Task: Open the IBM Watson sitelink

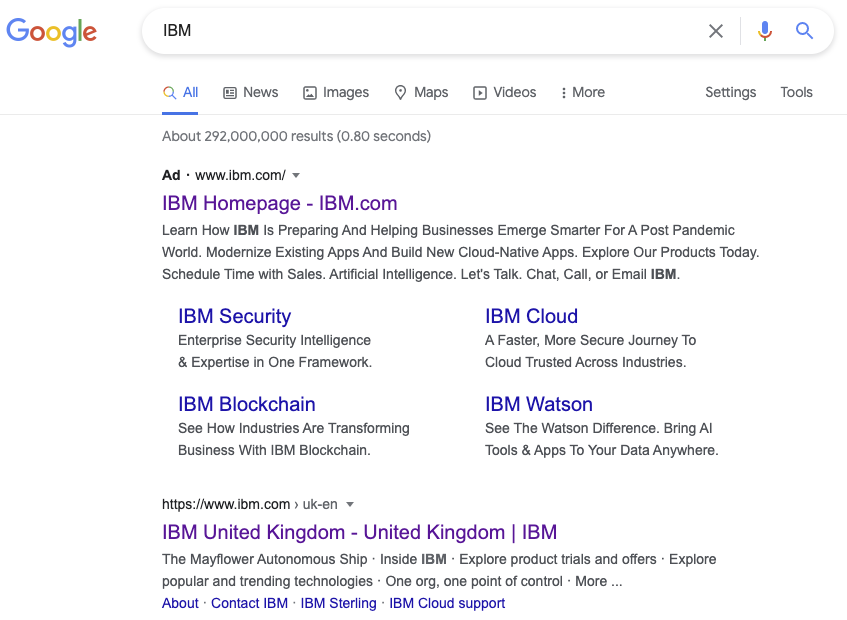Action: [539, 404]
